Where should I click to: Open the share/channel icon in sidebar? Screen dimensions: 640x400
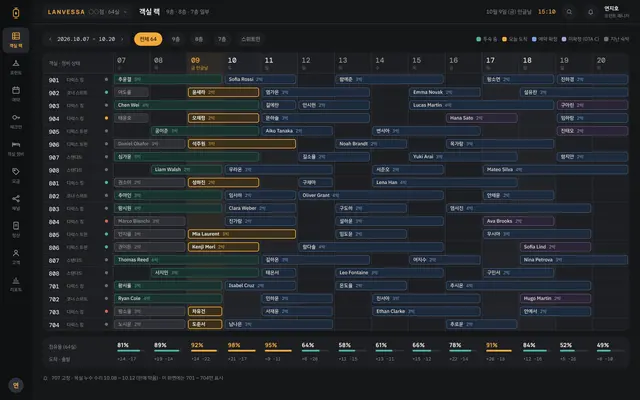tap(16, 199)
